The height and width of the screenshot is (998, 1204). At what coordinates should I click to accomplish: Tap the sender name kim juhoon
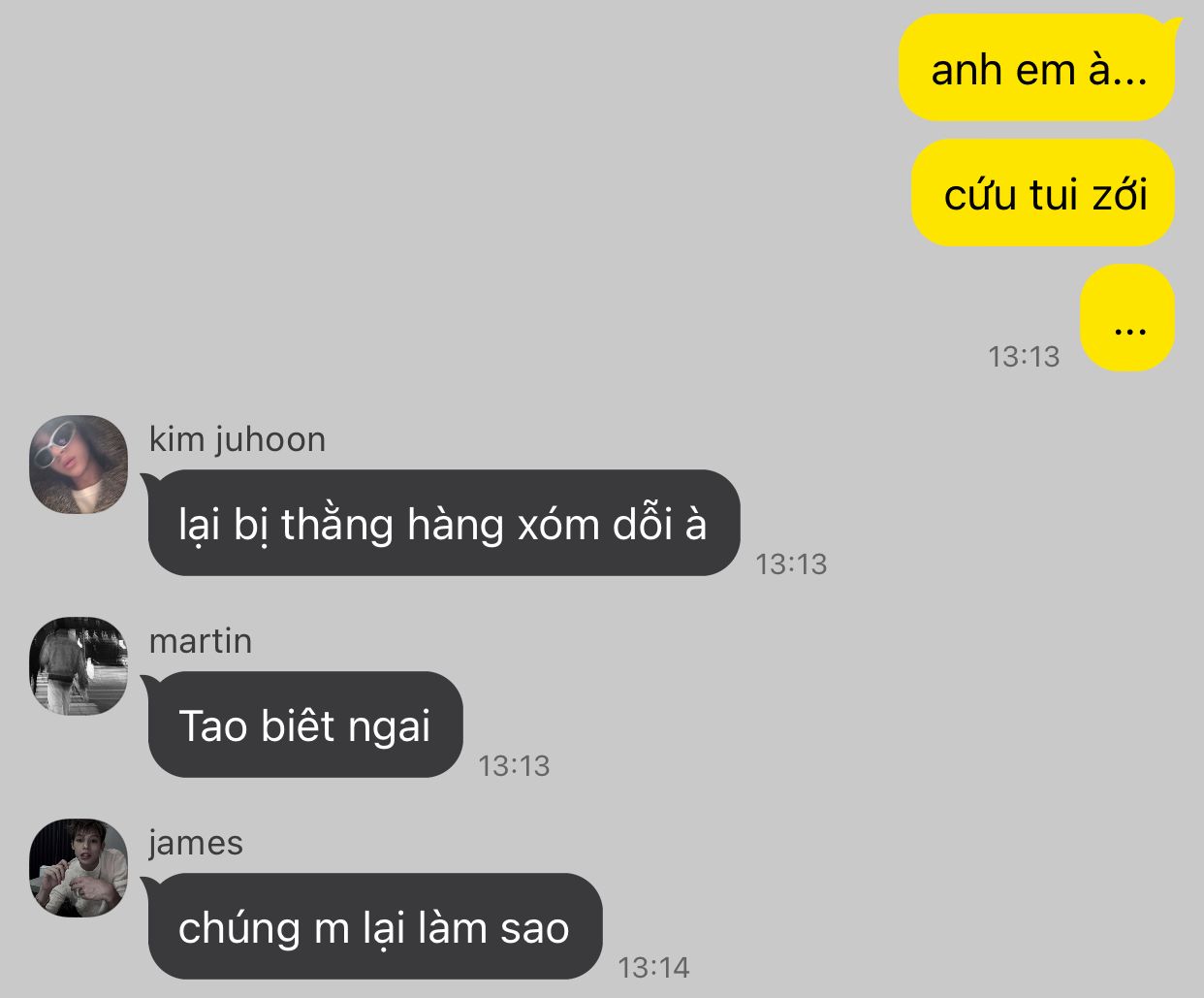click(x=238, y=440)
